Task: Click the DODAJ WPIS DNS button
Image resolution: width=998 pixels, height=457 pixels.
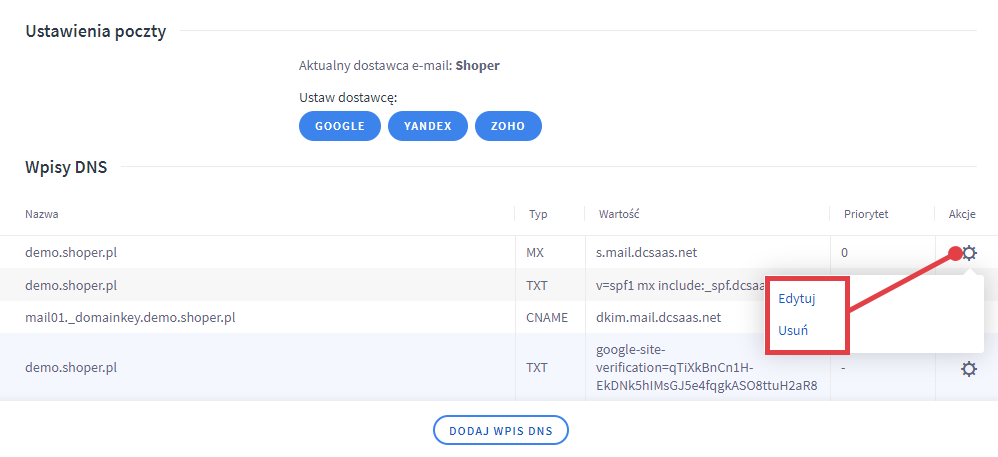Action: coord(500,429)
